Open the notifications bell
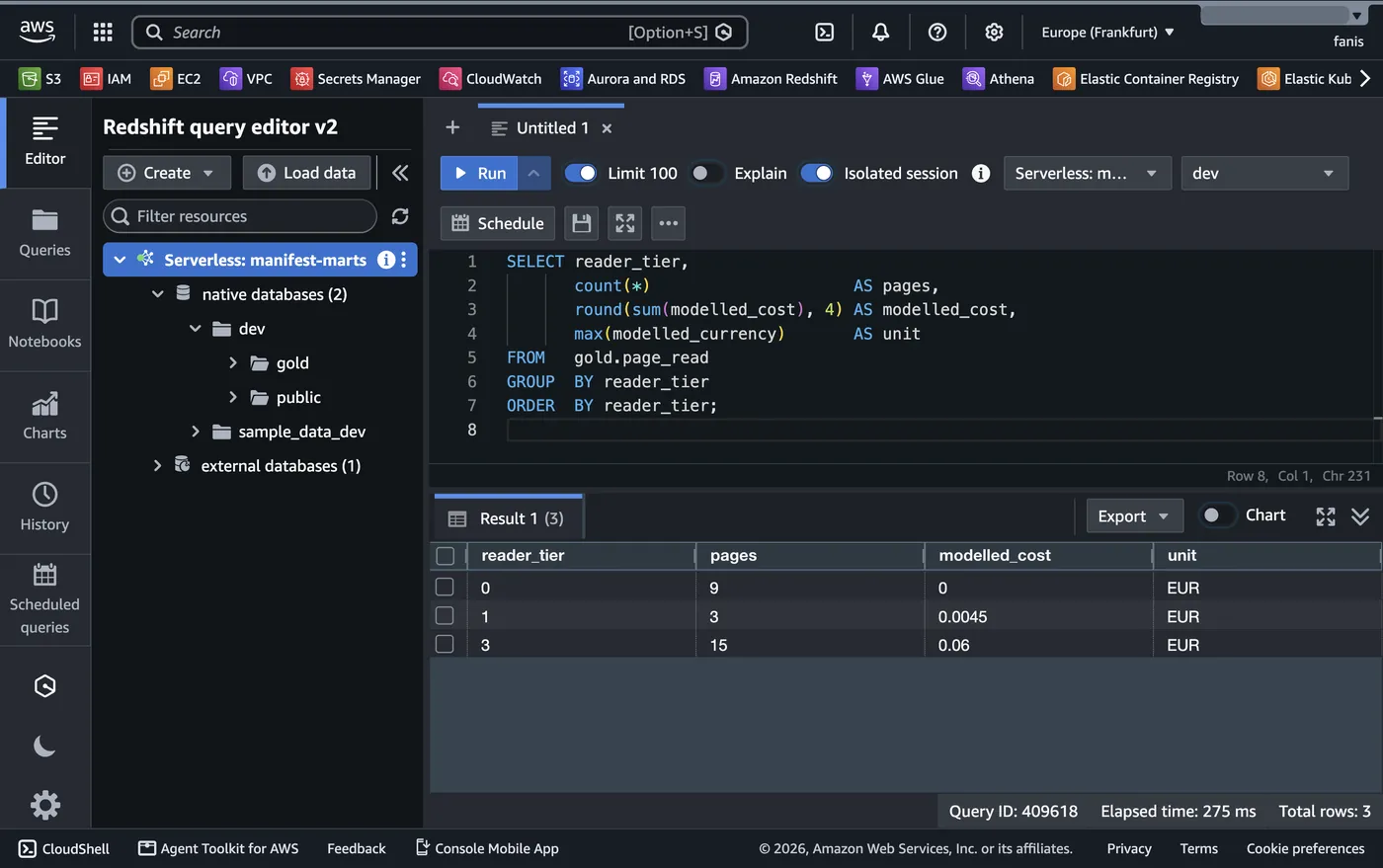The width and height of the screenshot is (1383, 868). point(881,33)
